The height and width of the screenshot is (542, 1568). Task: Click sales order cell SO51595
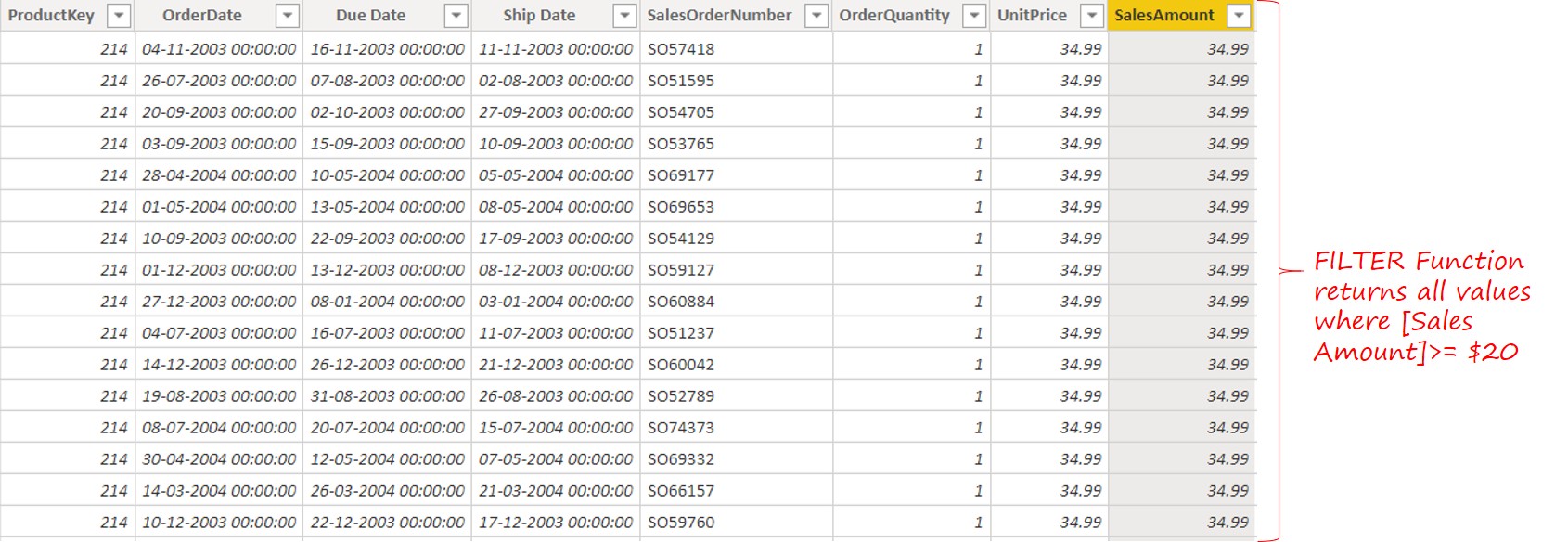pos(736,81)
